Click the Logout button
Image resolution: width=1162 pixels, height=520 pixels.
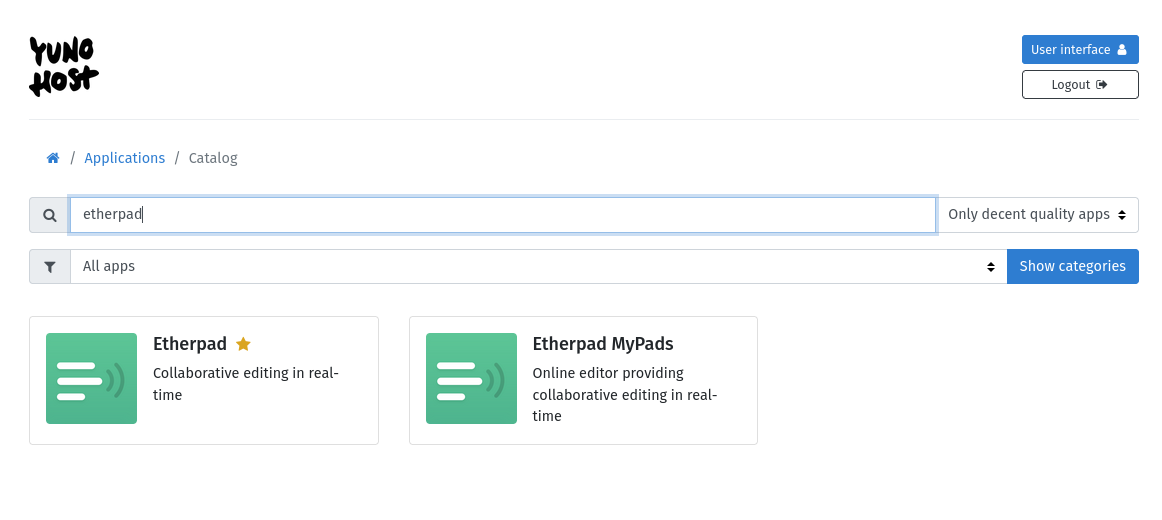[1080, 84]
